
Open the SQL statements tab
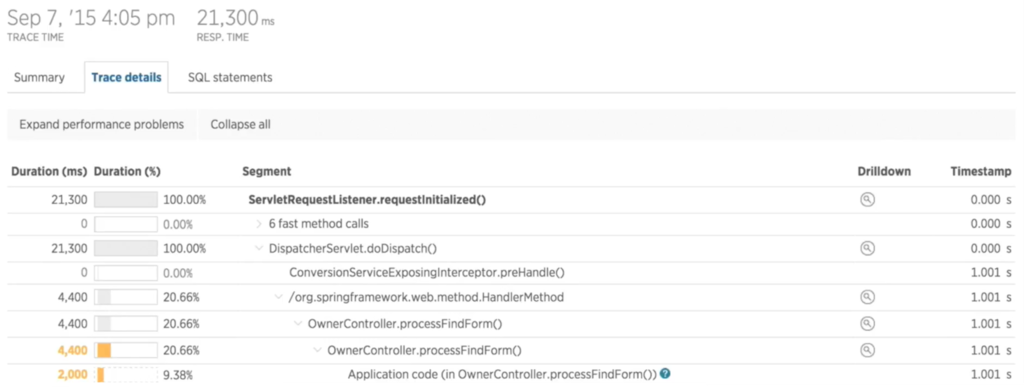(x=230, y=77)
